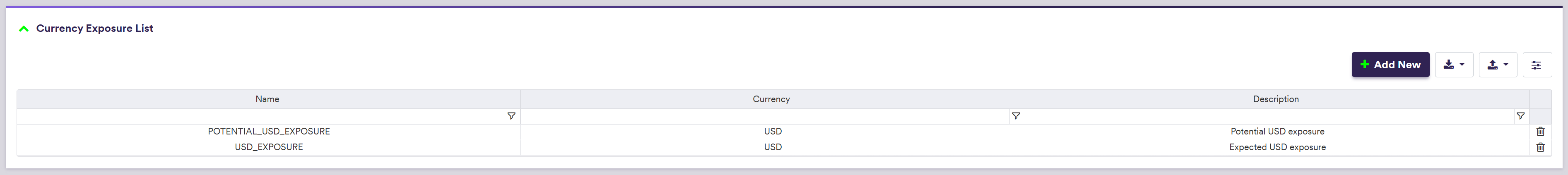Sort by the Currency column header

point(771,99)
